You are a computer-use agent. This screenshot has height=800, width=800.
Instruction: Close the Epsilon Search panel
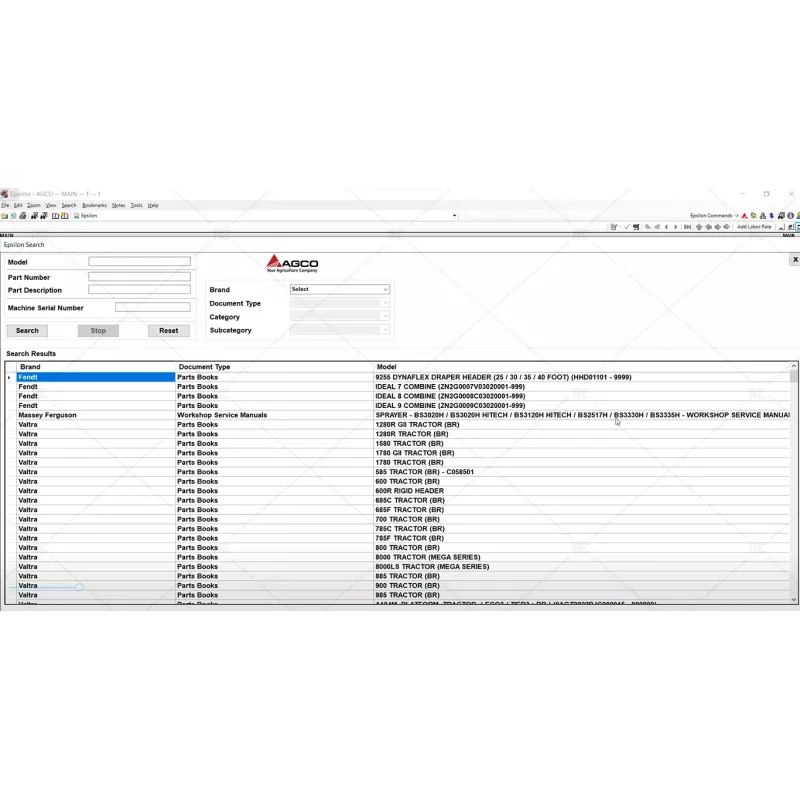pos(795,259)
